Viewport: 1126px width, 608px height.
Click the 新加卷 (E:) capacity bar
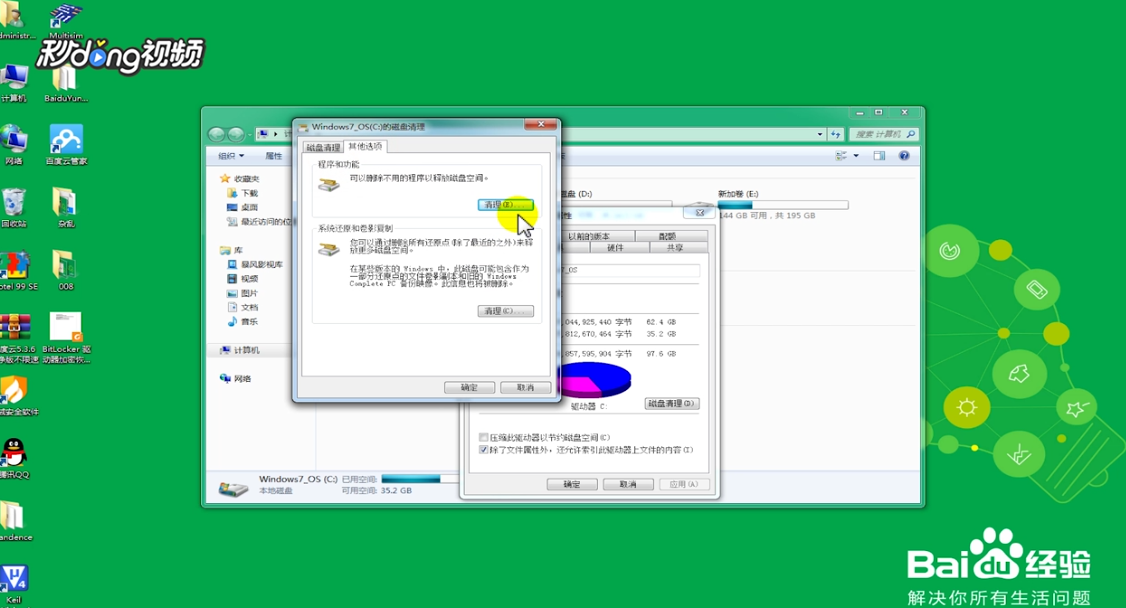pos(783,205)
